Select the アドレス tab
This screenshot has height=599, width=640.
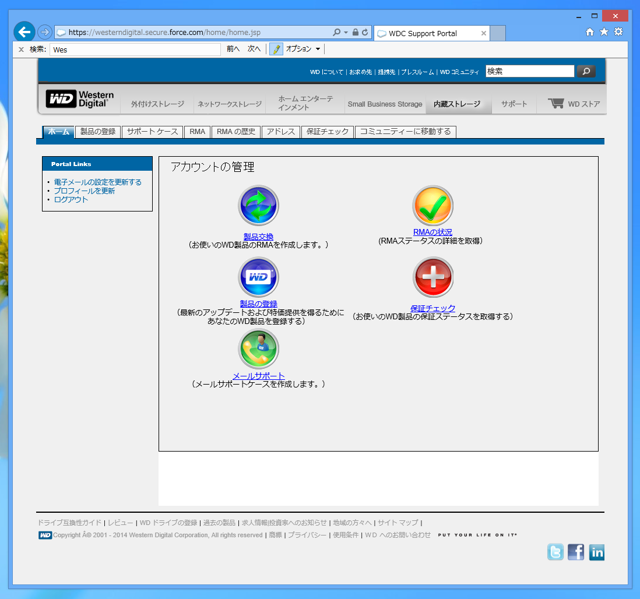click(281, 131)
